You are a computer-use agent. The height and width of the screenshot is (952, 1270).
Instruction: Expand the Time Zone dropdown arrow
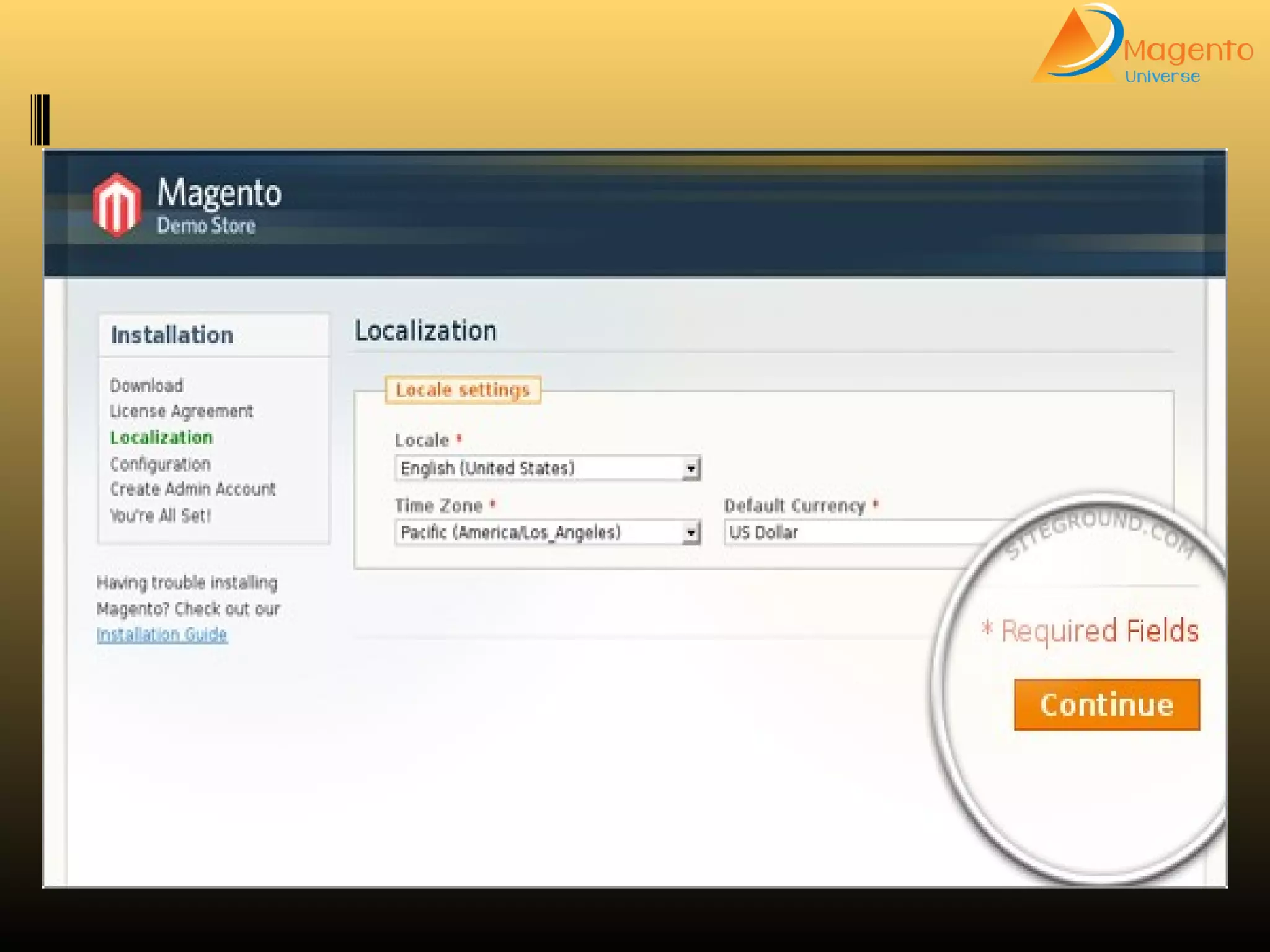[691, 533]
